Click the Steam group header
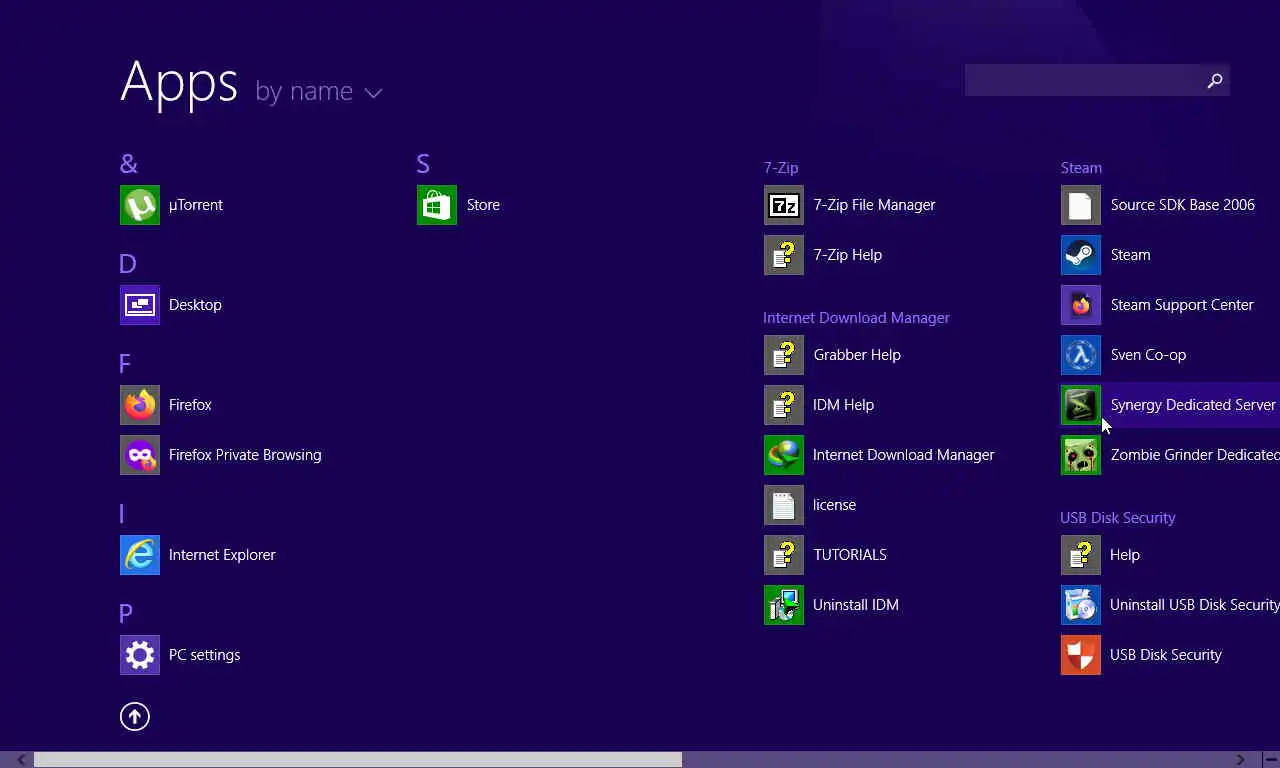The width and height of the screenshot is (1280, 768). (x=1081, y=168)
